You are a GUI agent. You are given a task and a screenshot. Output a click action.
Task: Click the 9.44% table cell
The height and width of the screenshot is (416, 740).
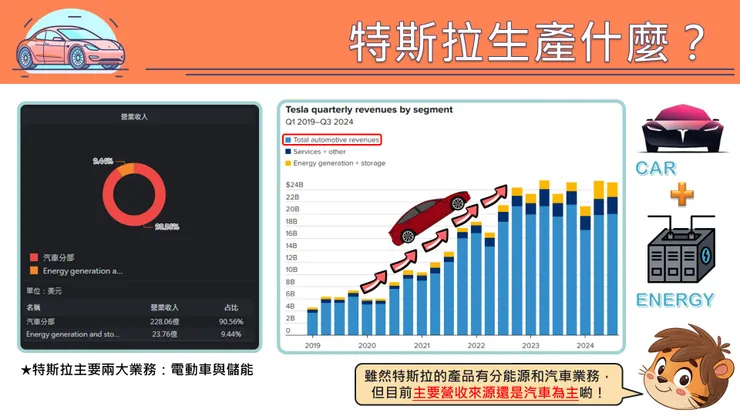231,334
